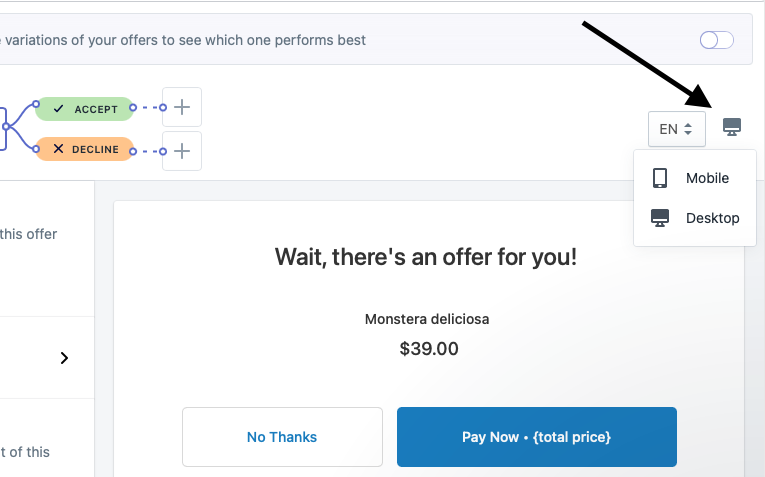Open the EN language dropdown
Image resolution: width=765 pixels, height=477 pixels.
tap(677, 129)
